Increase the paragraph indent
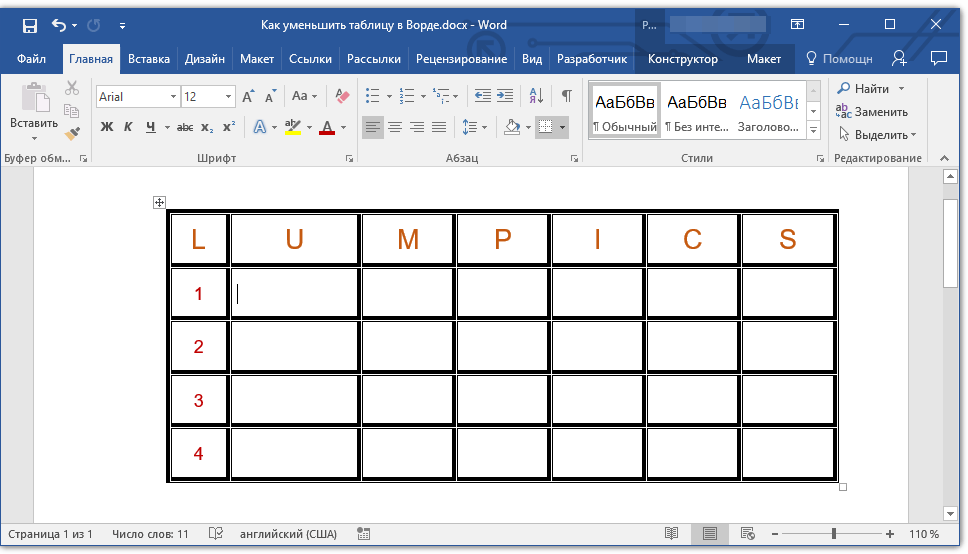 click(505, 97)
